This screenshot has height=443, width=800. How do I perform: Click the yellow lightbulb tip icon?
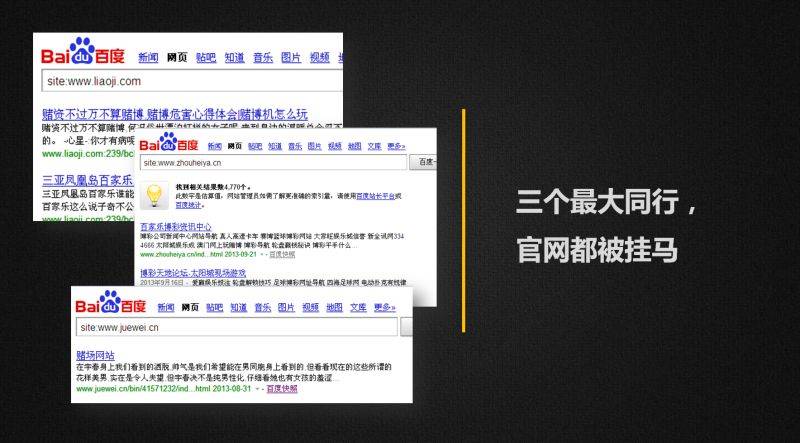[x=154, y=195]
